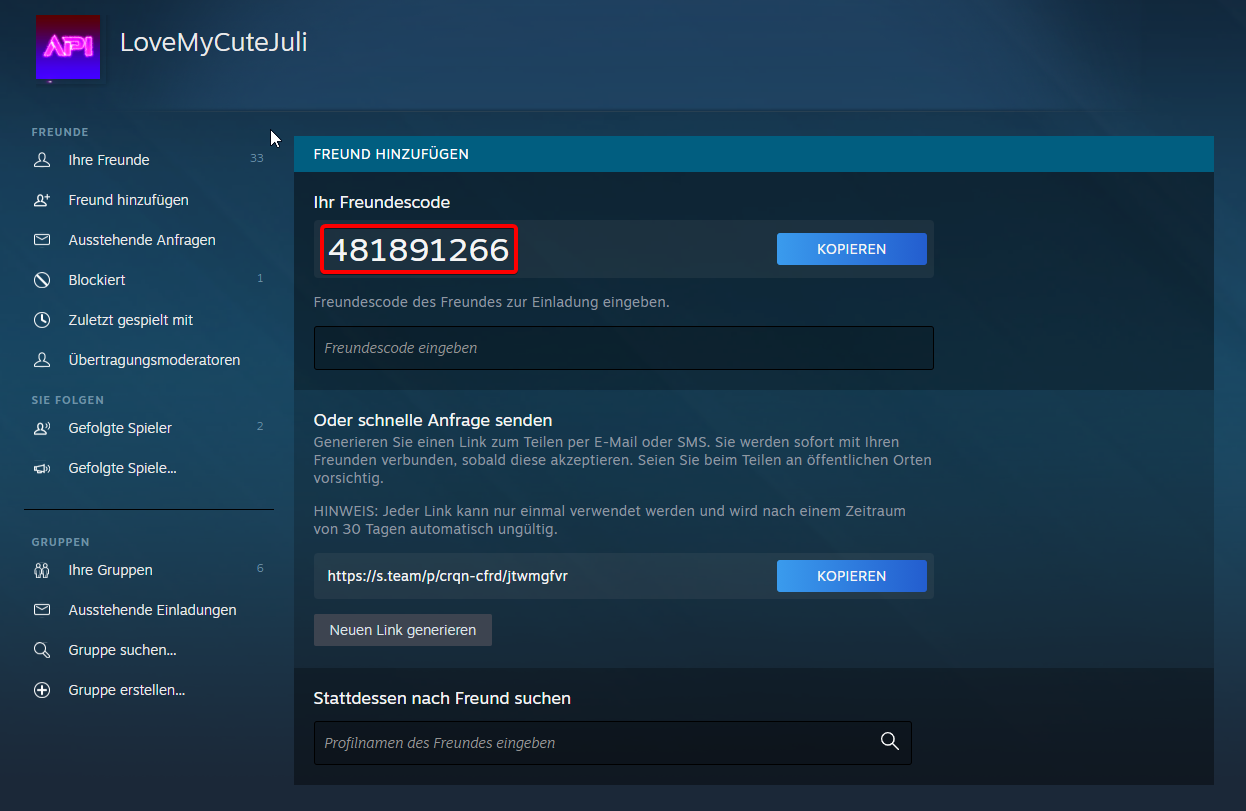Screen dimensions: 1246x811
Task: Open Ausstehende Einladungen in the groups section
Action: pyautogui.click(x=152, y=610)
